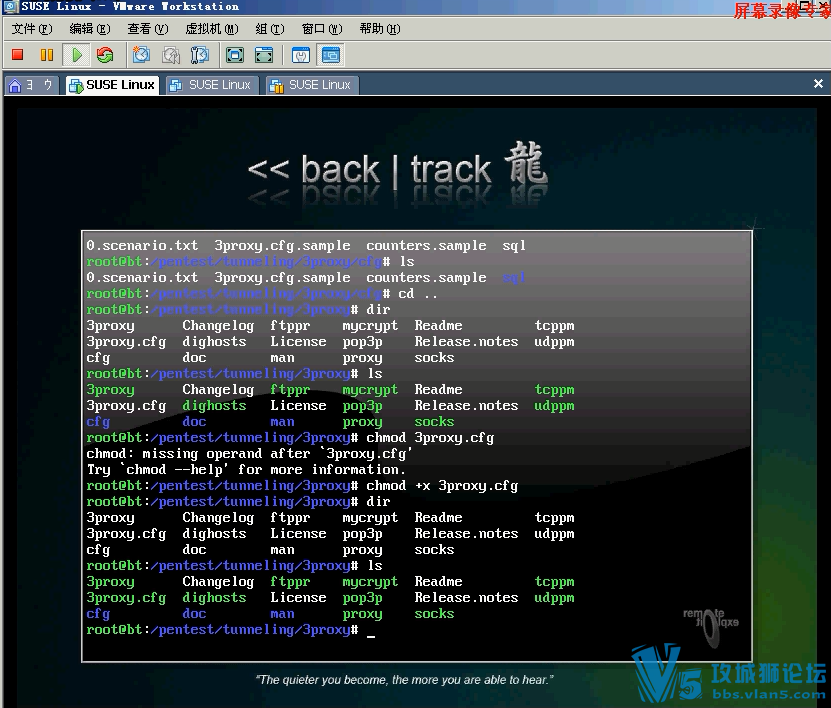The height and width of the screenshot is (708, 831).
Task: Click the 'cd ..' command in the terminal
Action: click(418, 293)
